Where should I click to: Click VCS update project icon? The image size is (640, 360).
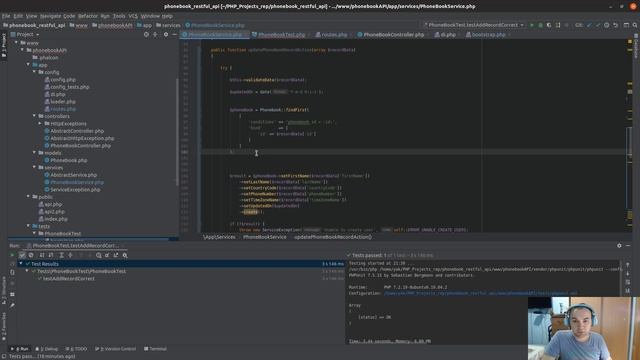[589, 25]
